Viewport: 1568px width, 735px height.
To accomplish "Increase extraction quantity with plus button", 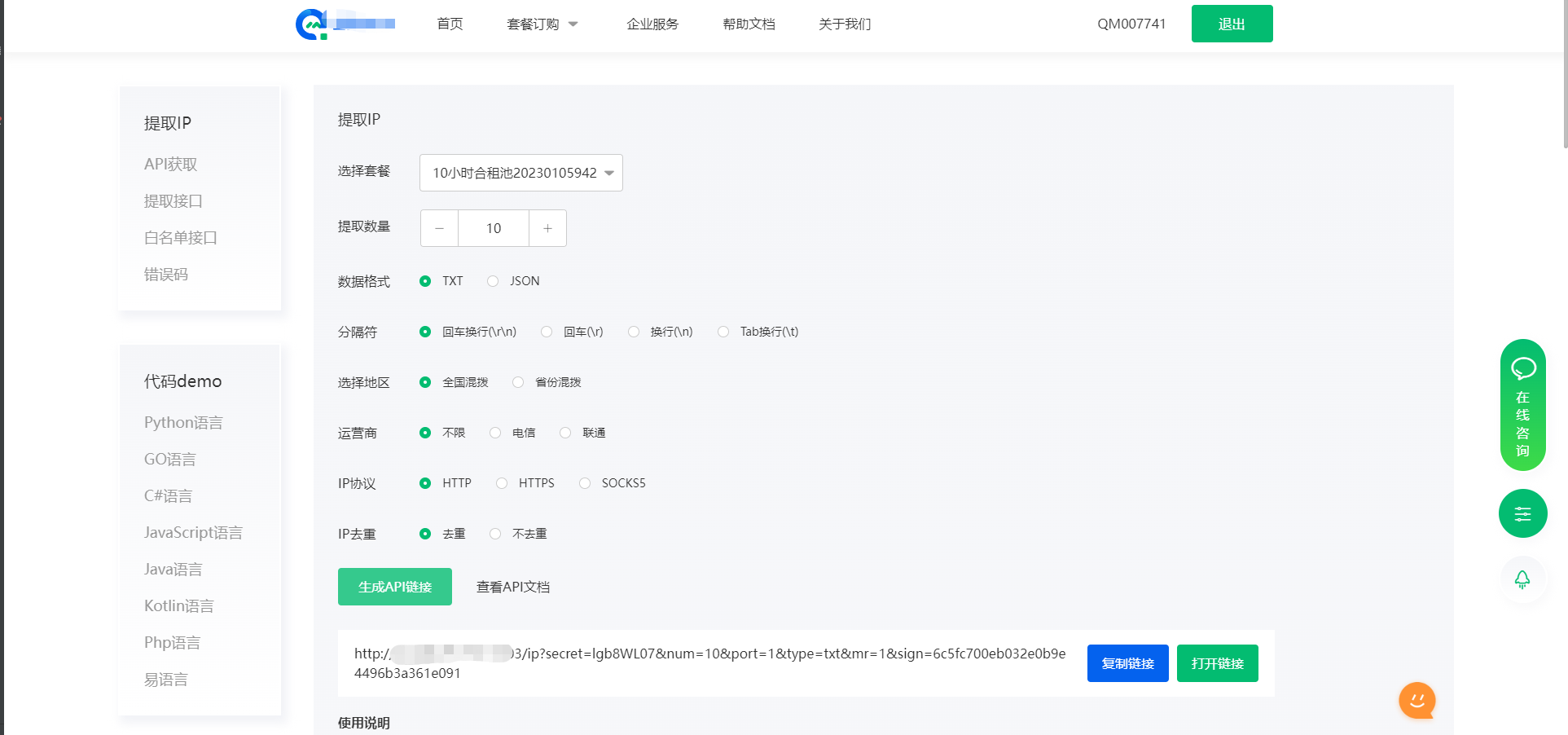I will click(547, 228).
